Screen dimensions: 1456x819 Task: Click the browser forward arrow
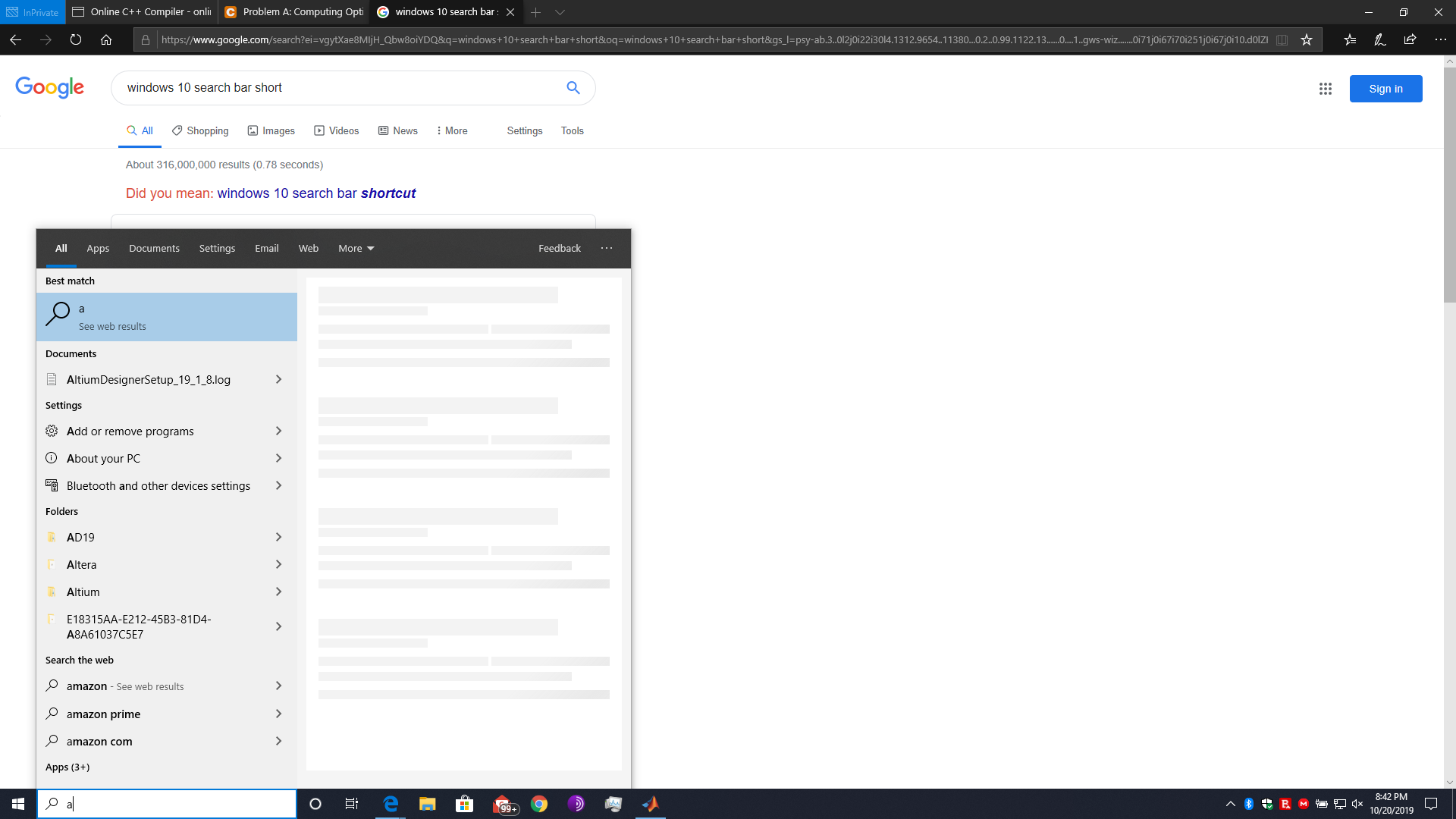coord(45,39)
